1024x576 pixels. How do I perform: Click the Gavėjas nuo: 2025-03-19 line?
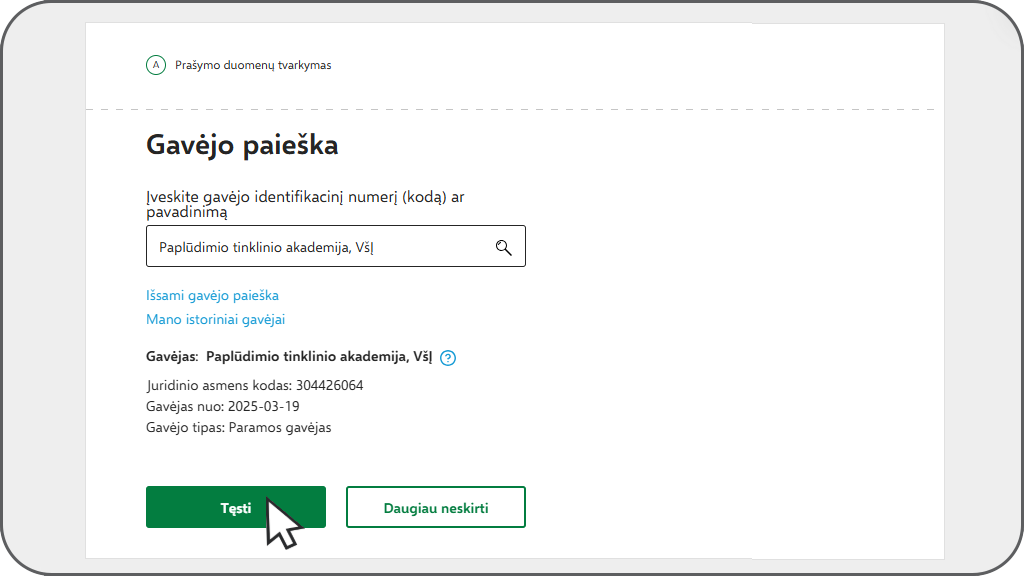point(223,406)
